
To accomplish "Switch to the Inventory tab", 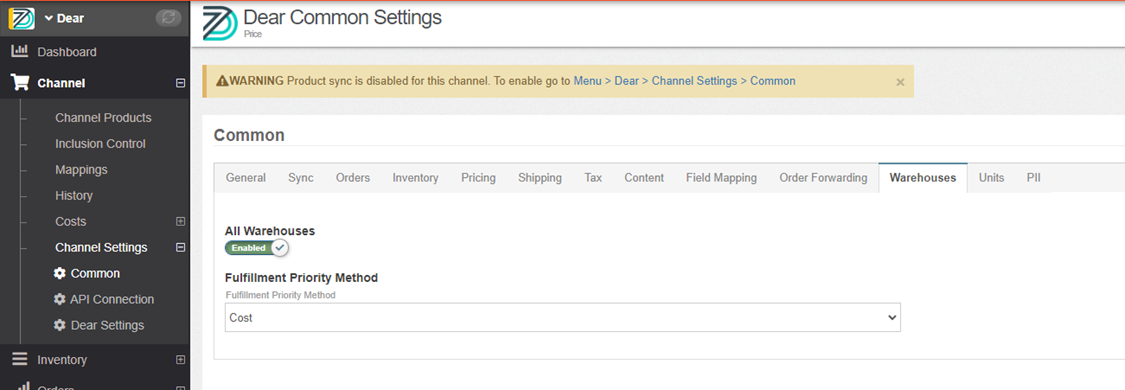I will pos(415,178).
